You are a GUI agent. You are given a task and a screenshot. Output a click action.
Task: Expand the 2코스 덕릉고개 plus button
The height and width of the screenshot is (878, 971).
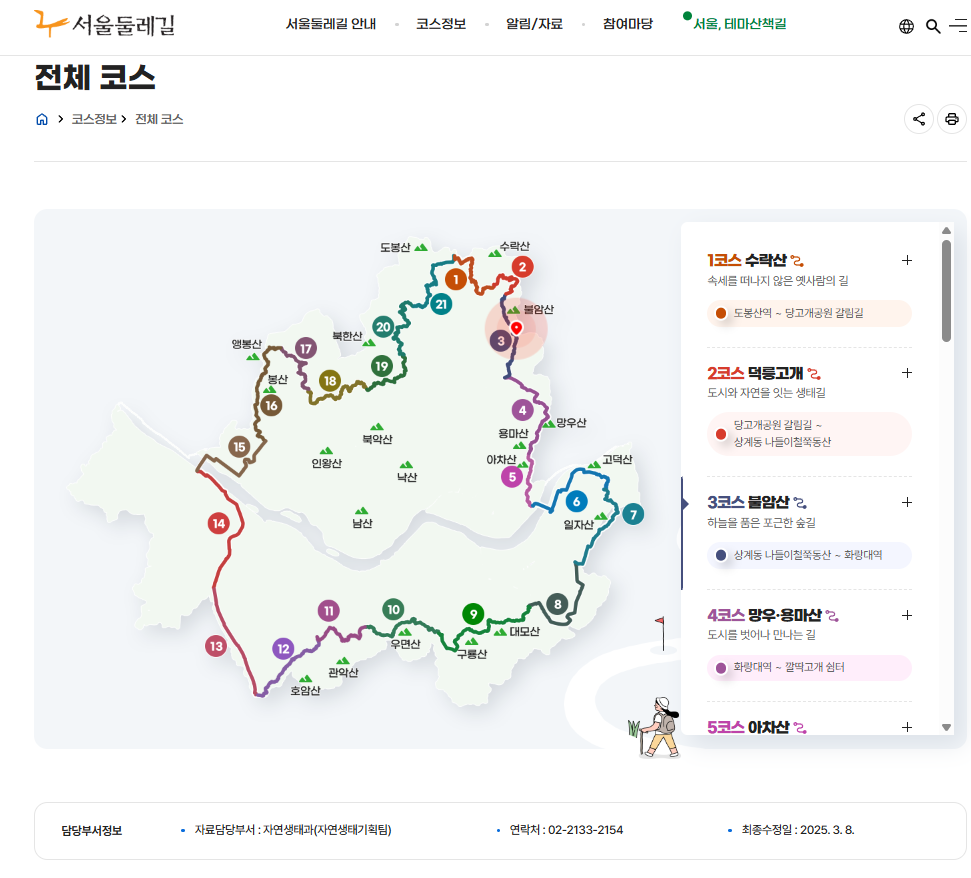[x=907, y=373]
